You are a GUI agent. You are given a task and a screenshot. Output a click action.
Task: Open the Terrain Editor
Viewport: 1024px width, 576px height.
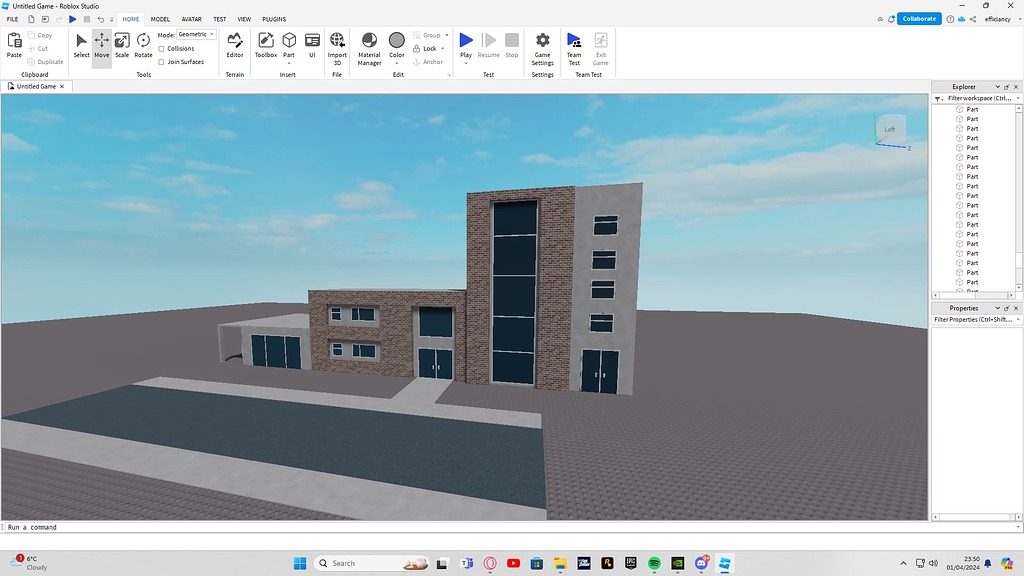(234, 46)
